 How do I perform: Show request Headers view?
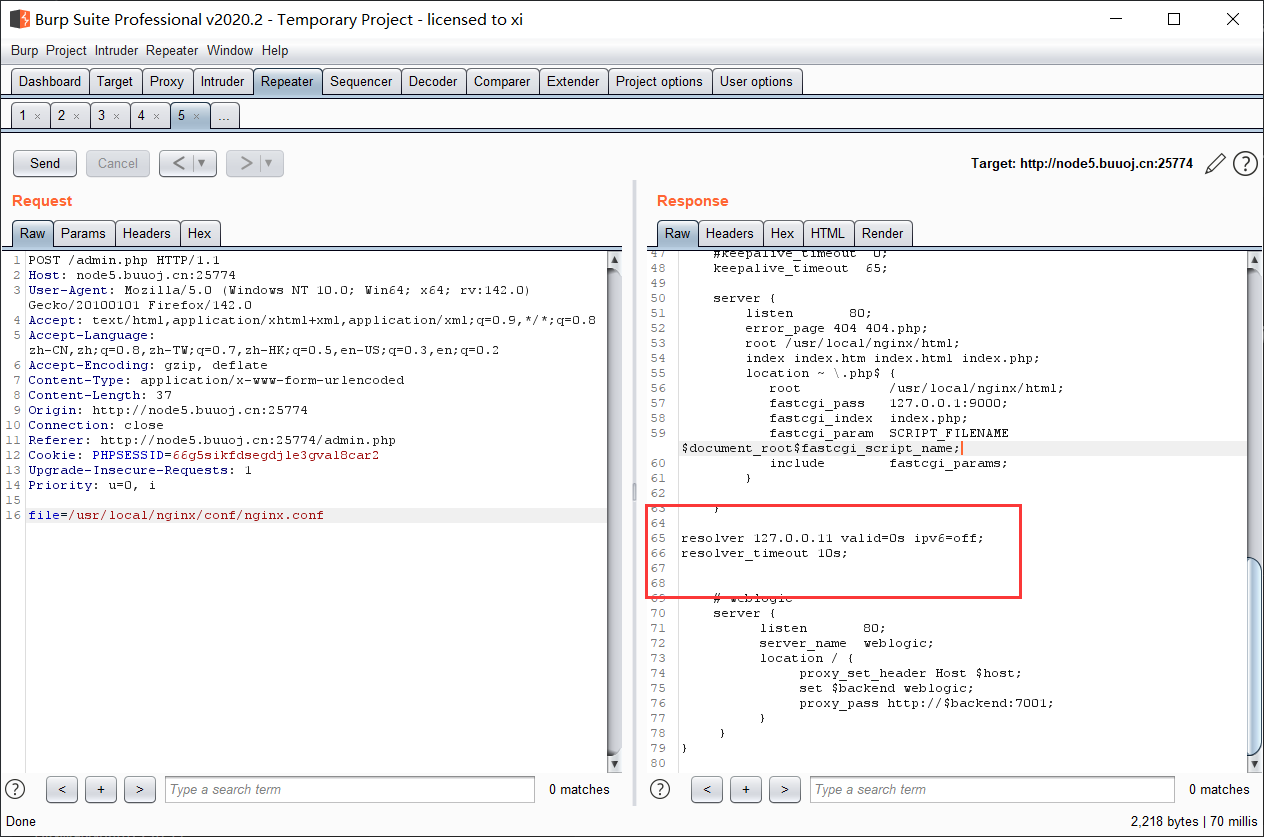147,233
